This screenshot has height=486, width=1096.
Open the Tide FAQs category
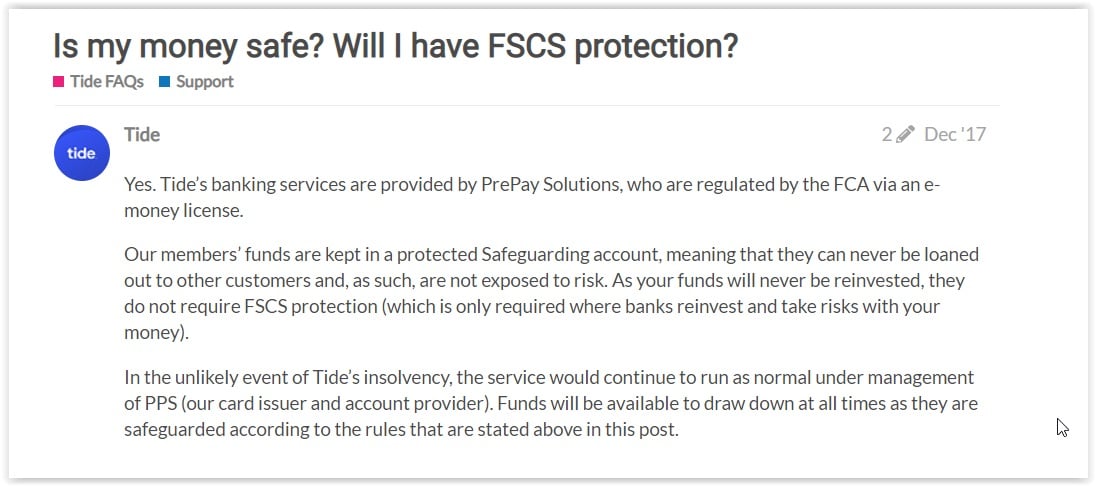click(106, 82)
